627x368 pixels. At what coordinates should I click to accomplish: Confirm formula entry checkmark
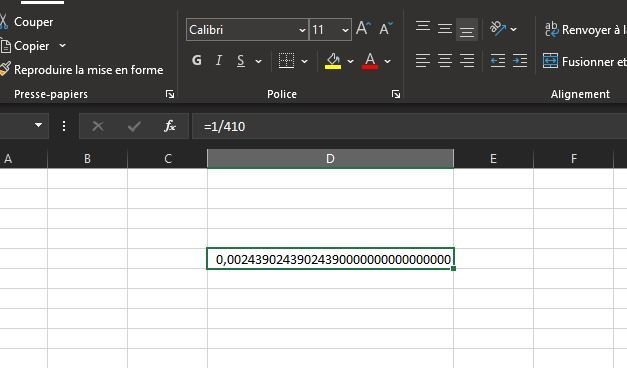point(134,126)
